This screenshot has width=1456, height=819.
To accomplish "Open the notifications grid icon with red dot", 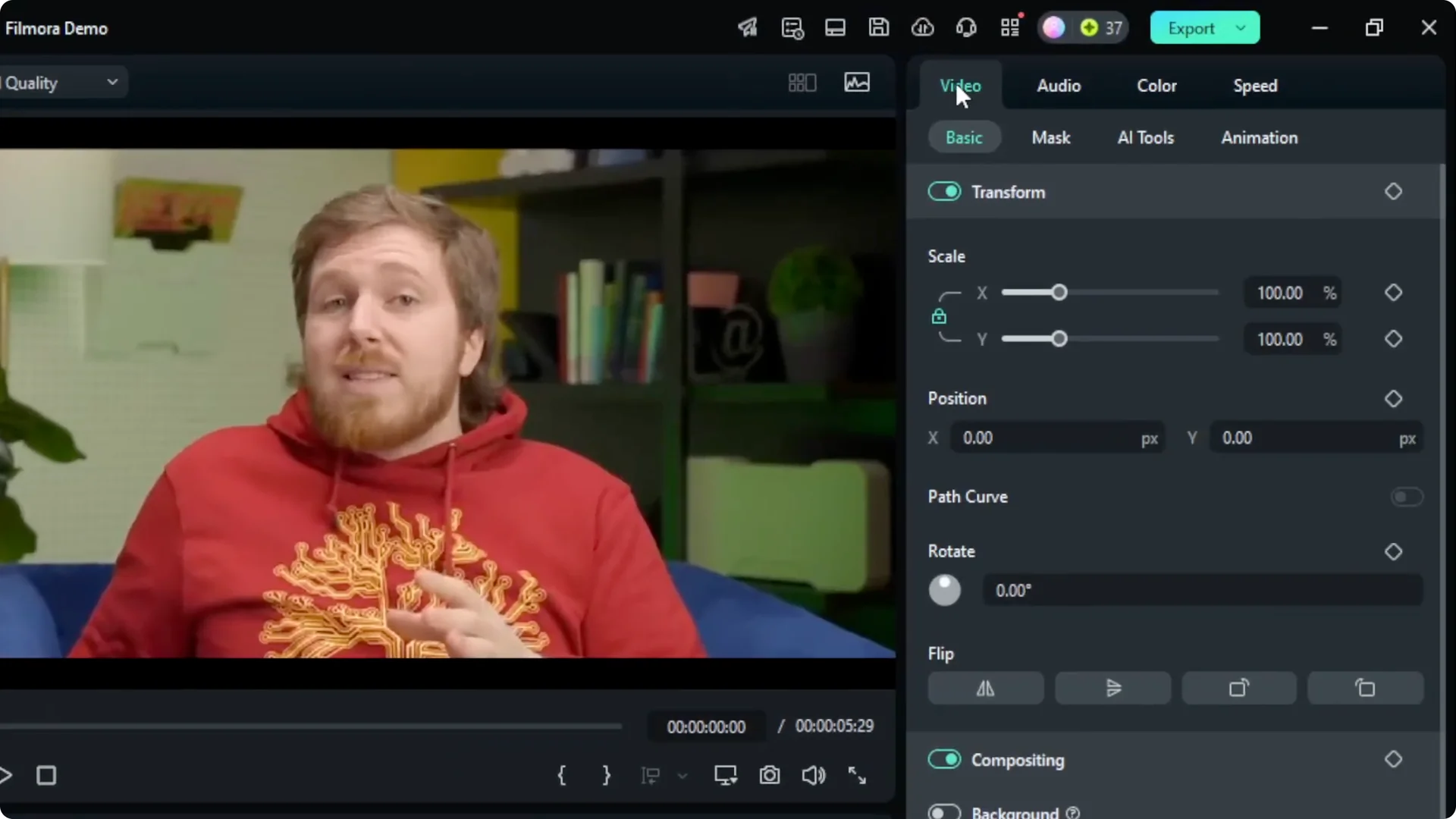I will pyautogui.click(x=1010, y=27).
